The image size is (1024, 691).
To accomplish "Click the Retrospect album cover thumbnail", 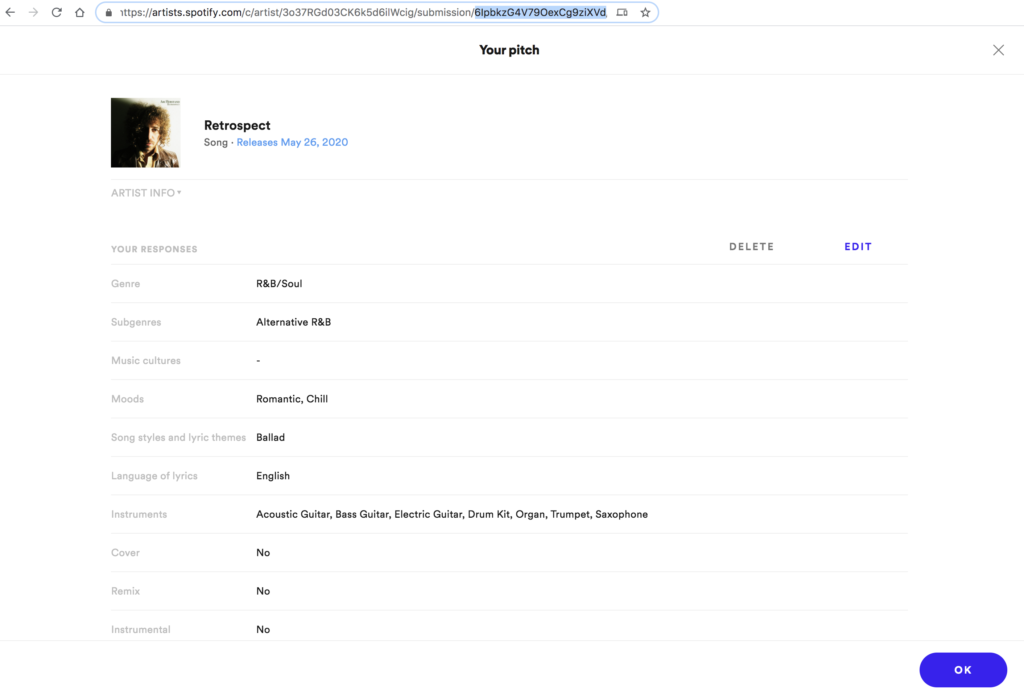I will pos(145,132).
